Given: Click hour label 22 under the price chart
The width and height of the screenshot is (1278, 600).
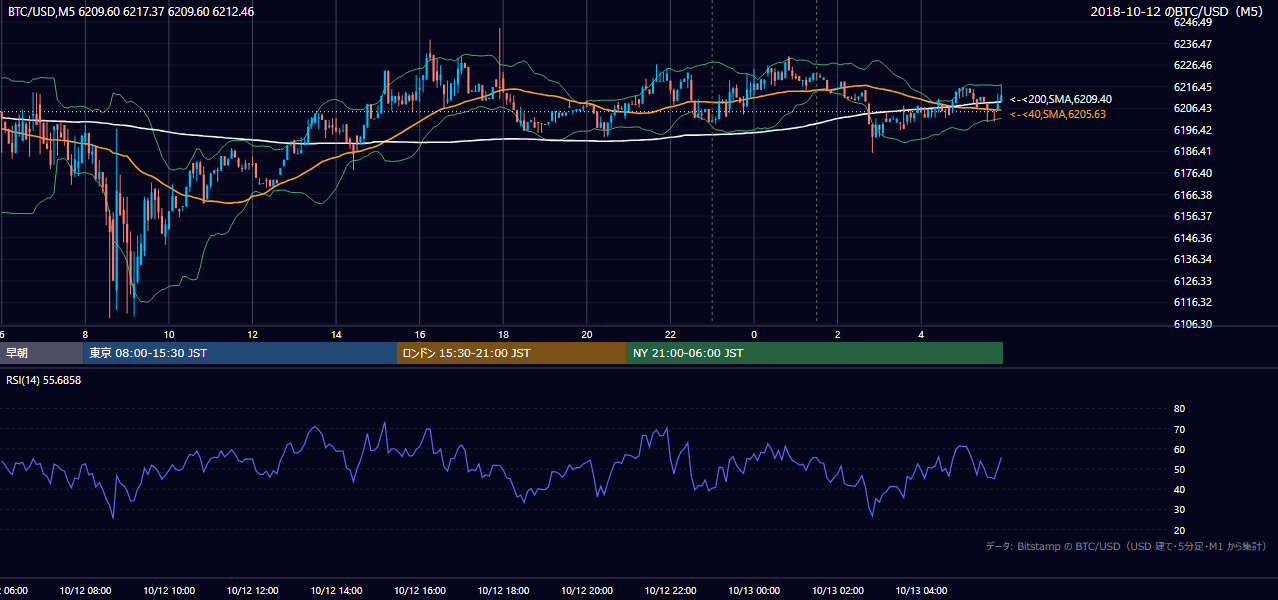Looking at the screenshot, I should pos(670,334).
